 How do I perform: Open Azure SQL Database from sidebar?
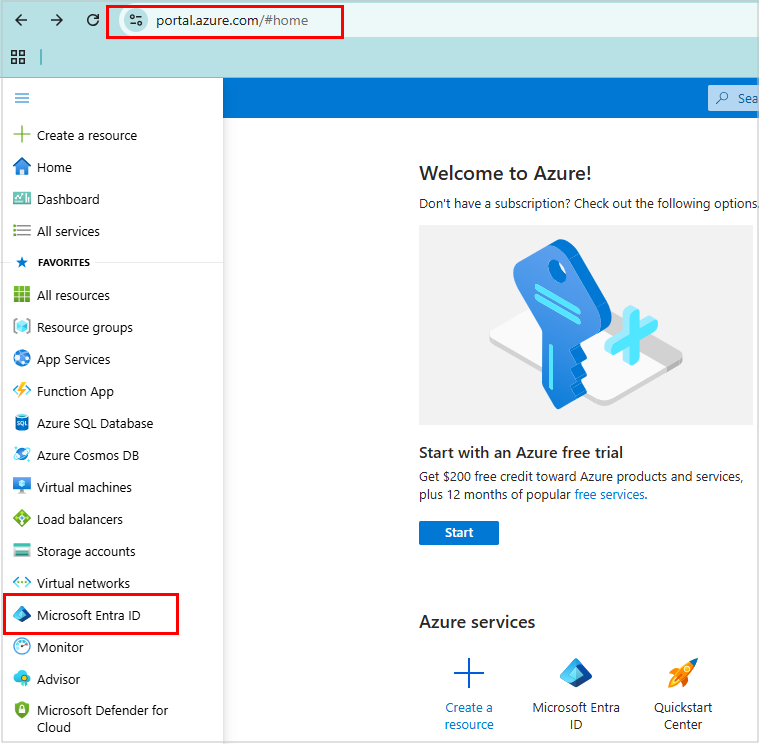tap(95, 424)
